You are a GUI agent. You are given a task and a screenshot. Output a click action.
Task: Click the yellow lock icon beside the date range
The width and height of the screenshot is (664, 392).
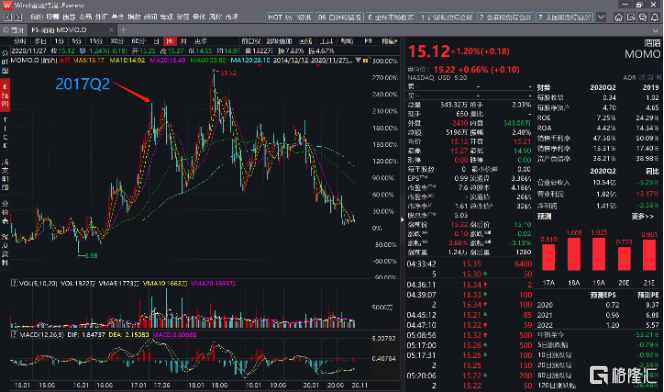[x=365, y=61]
